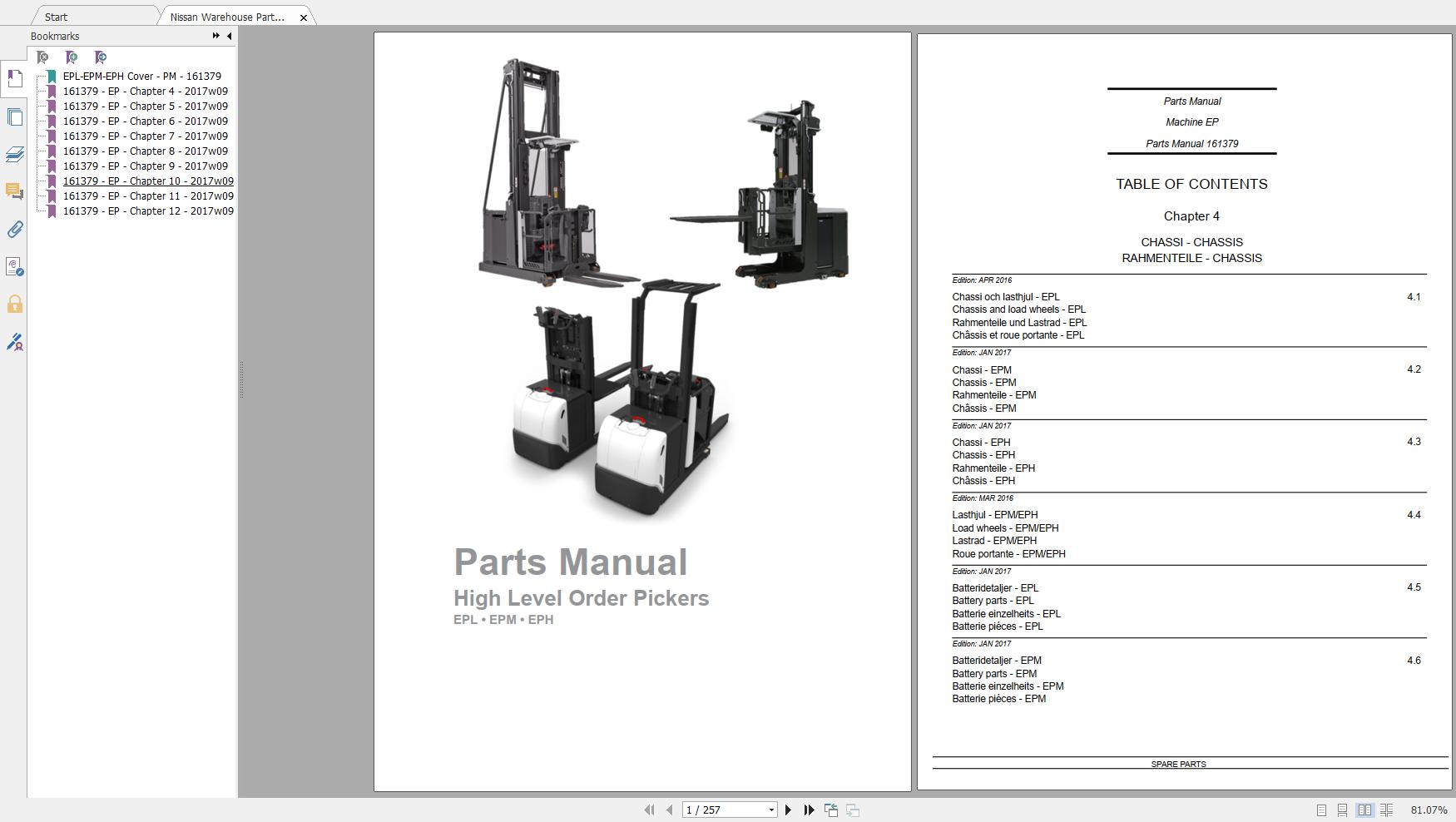This screenshot has height=822, width=1456.
Task: Click the 'Battery parts - EPM' entry
Action: point(994,674)
